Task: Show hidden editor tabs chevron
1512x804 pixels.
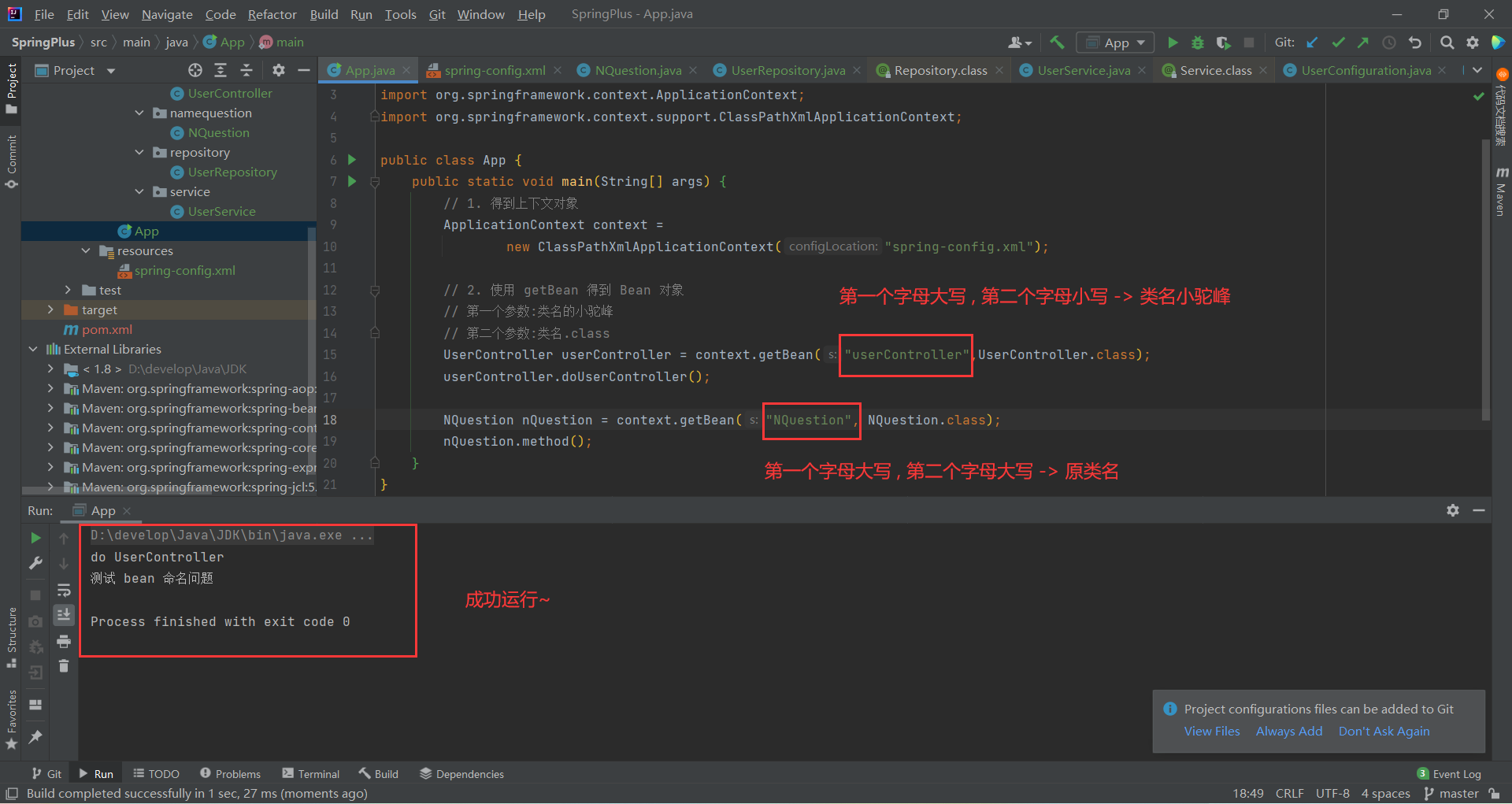Action: click(1477, 70)
